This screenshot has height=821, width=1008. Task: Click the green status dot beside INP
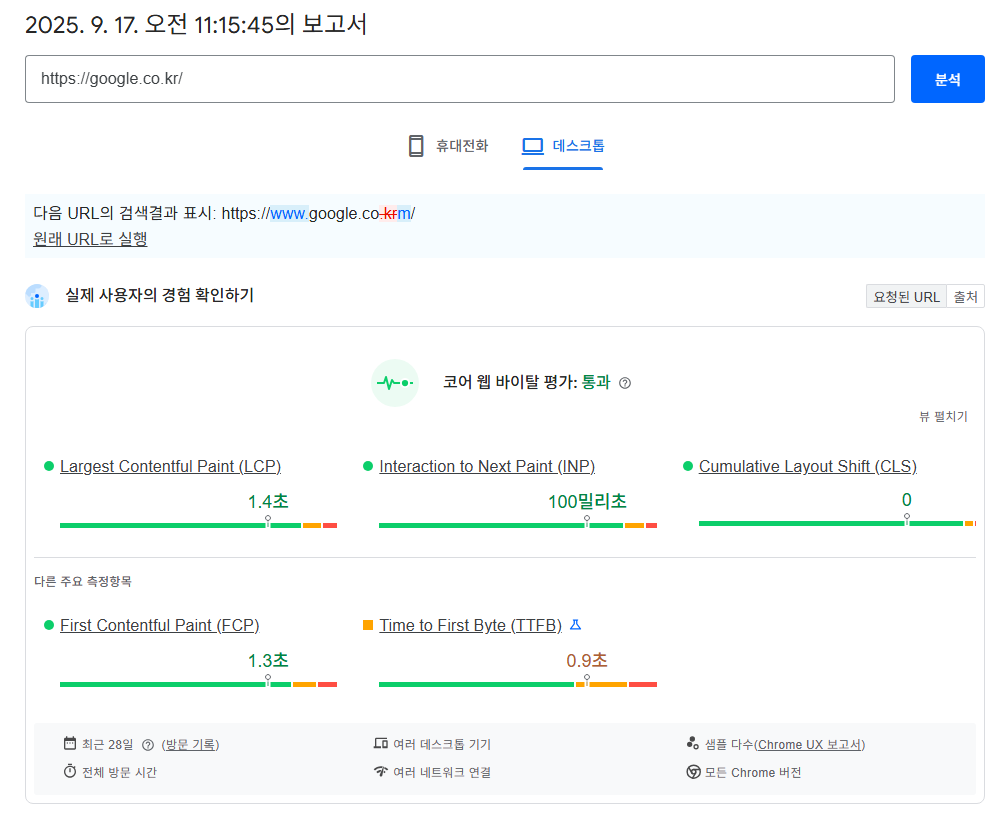click(368, 466)
